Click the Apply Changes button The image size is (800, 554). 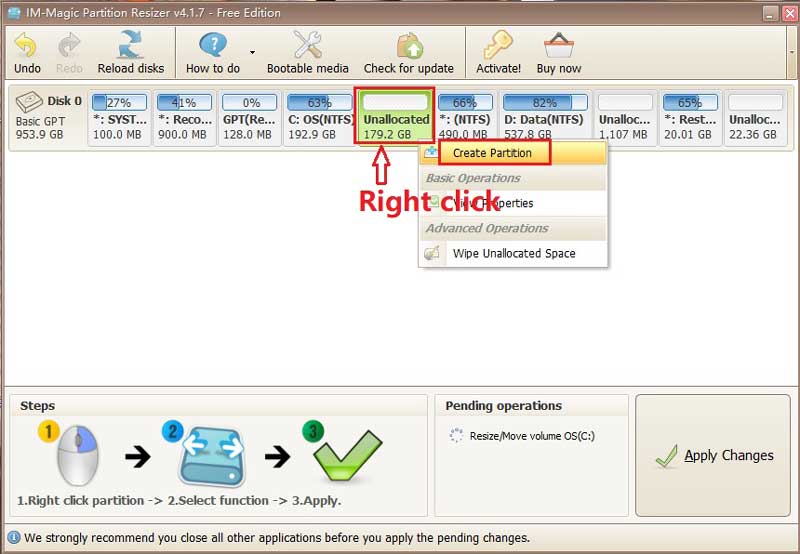[713, 455]
